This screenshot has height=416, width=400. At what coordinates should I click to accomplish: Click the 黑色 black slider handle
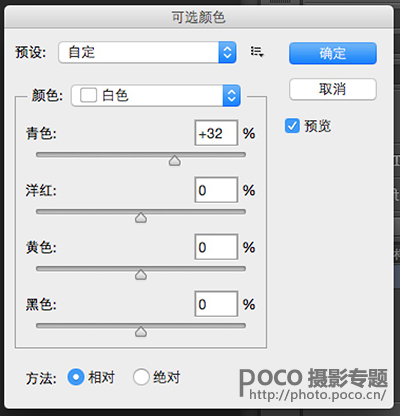(x=141, y=332)
